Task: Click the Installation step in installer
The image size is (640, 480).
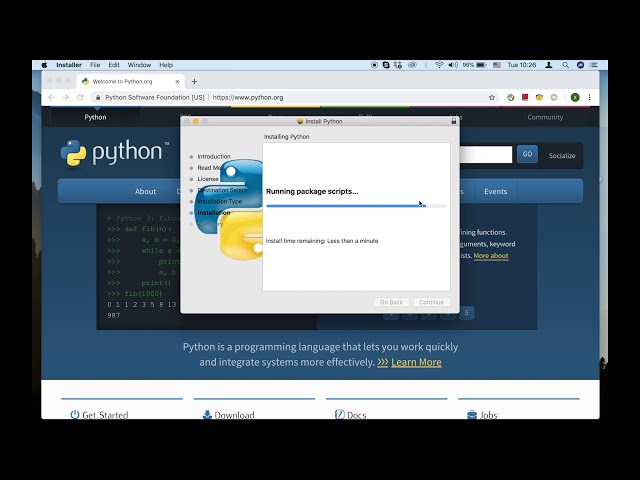Action: tap(213, 213)
